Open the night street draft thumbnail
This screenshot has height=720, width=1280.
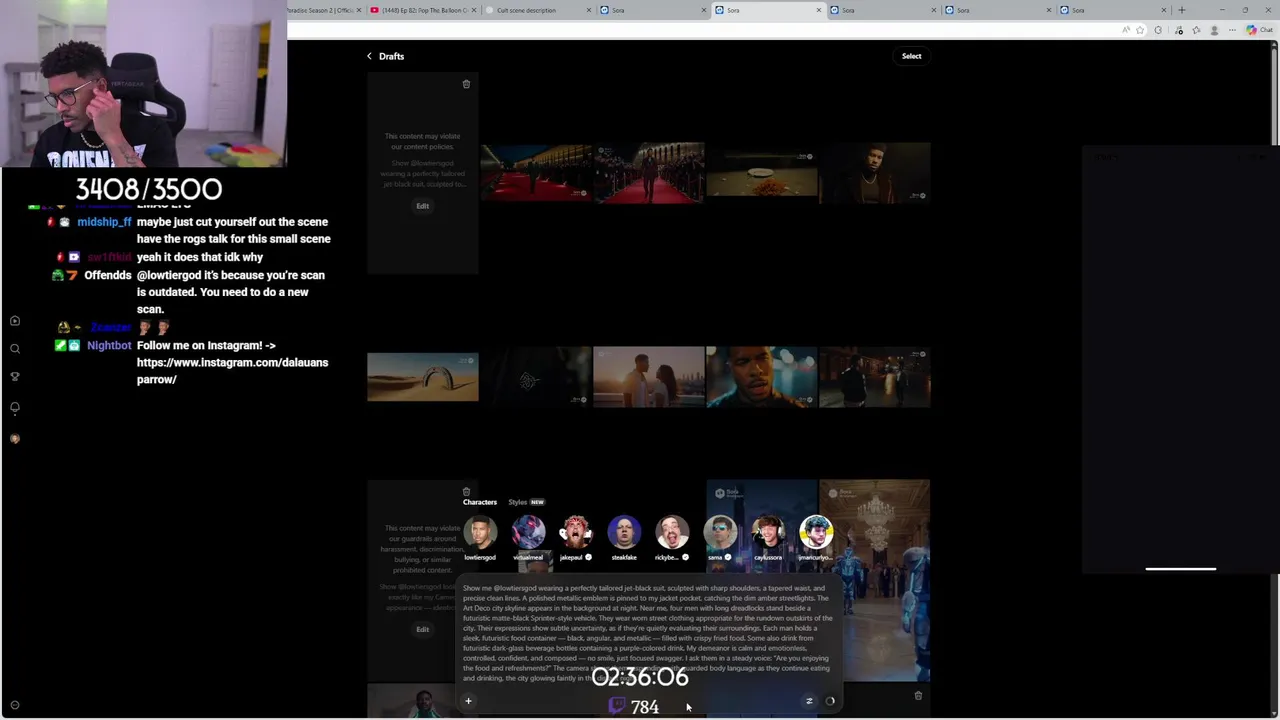[875, 377]
